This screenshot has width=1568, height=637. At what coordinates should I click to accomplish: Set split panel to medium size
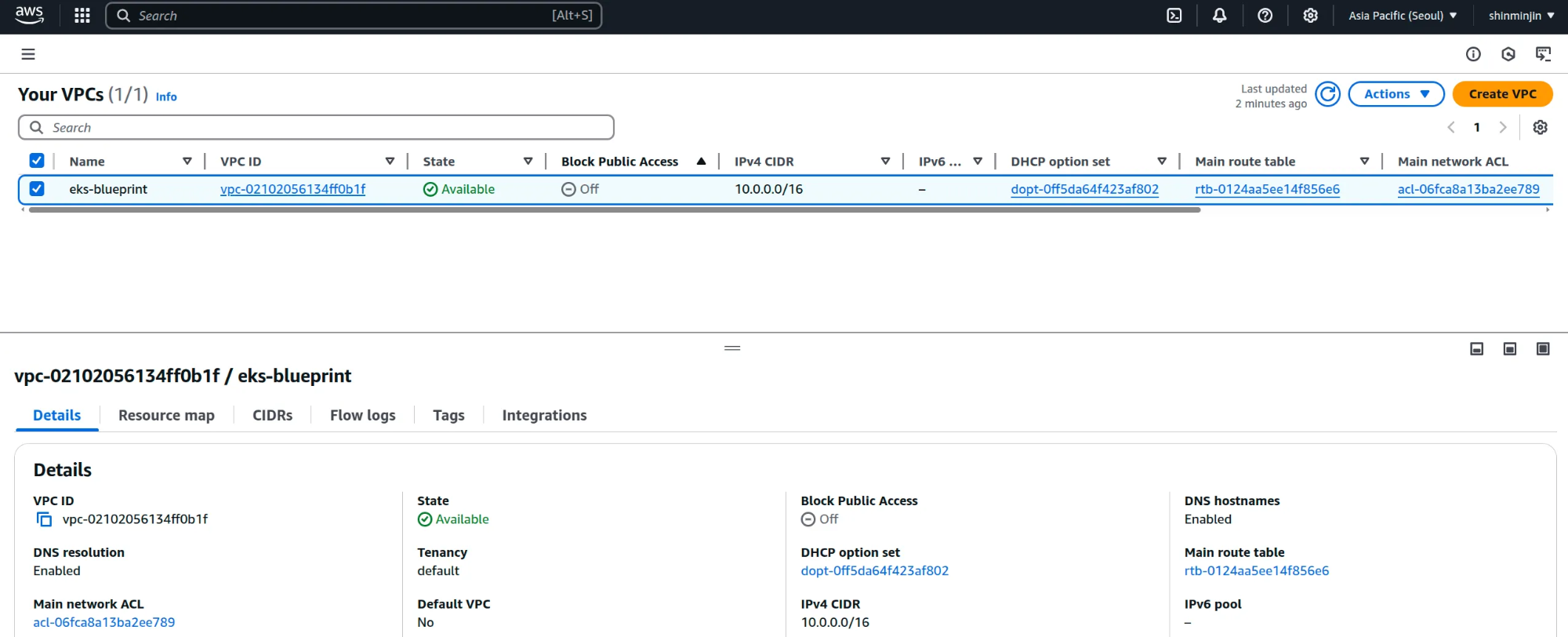coord(1509,349)
